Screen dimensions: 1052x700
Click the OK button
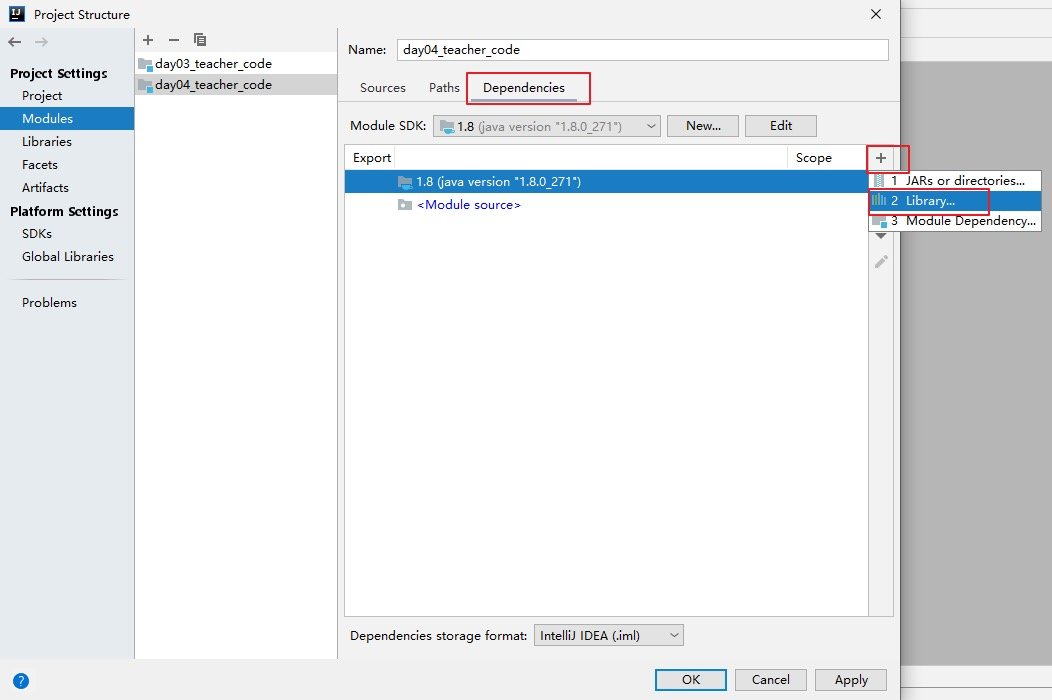pos(690,680)
